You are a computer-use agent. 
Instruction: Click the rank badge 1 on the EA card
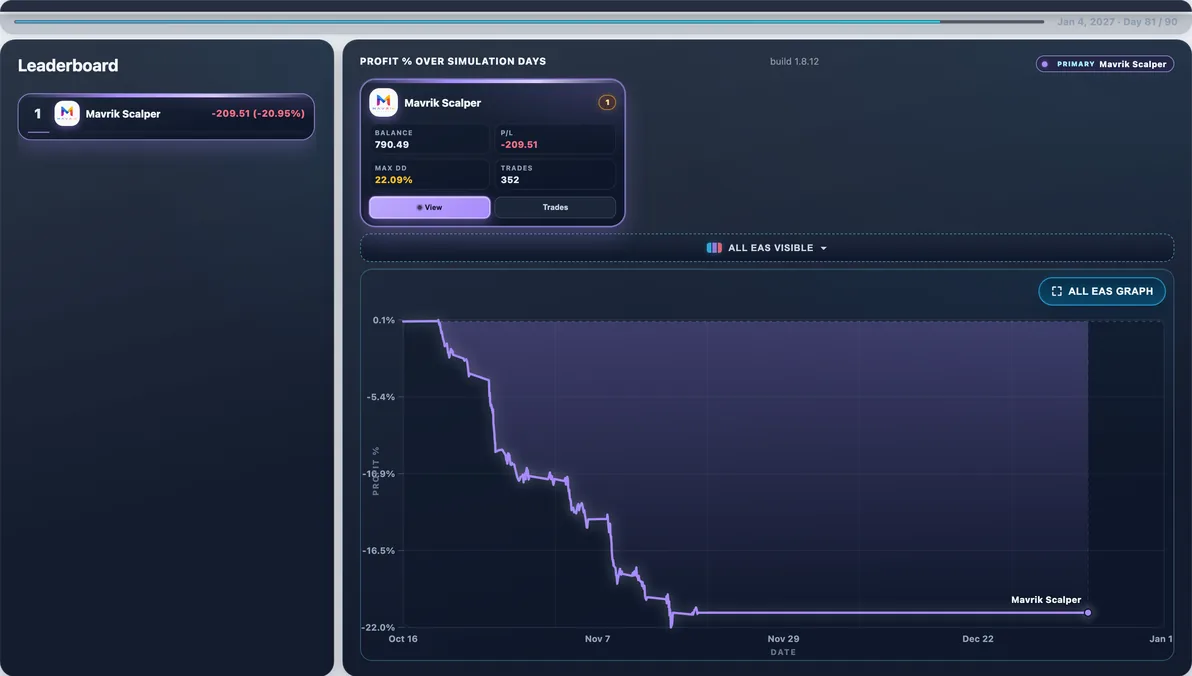(x=607, y=103)
